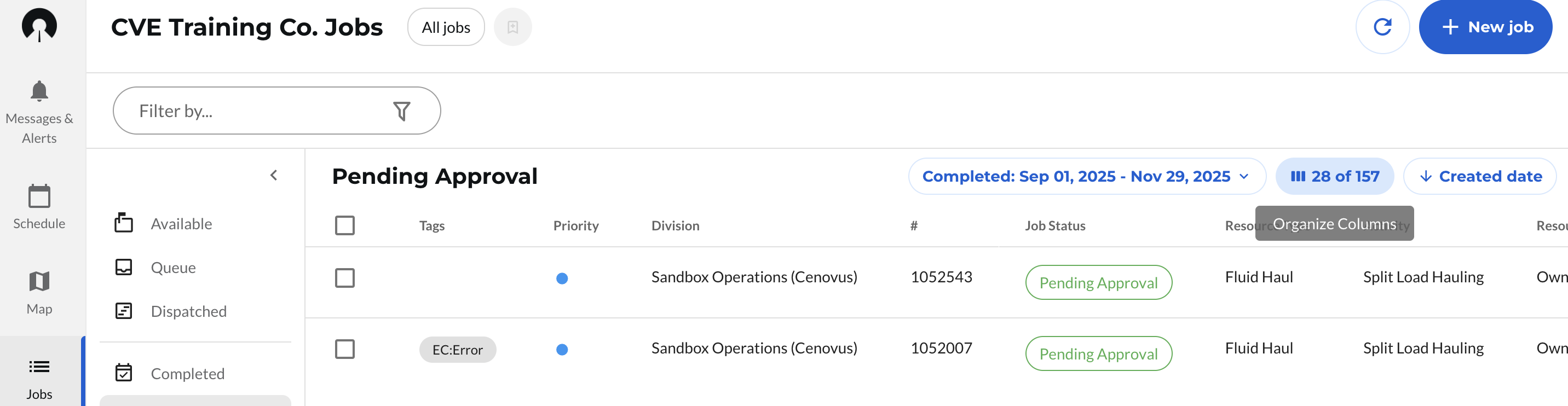Open the Jobs list icon
The width and height of the screenshot is (1568, 406).
click(x=39, y=367)
